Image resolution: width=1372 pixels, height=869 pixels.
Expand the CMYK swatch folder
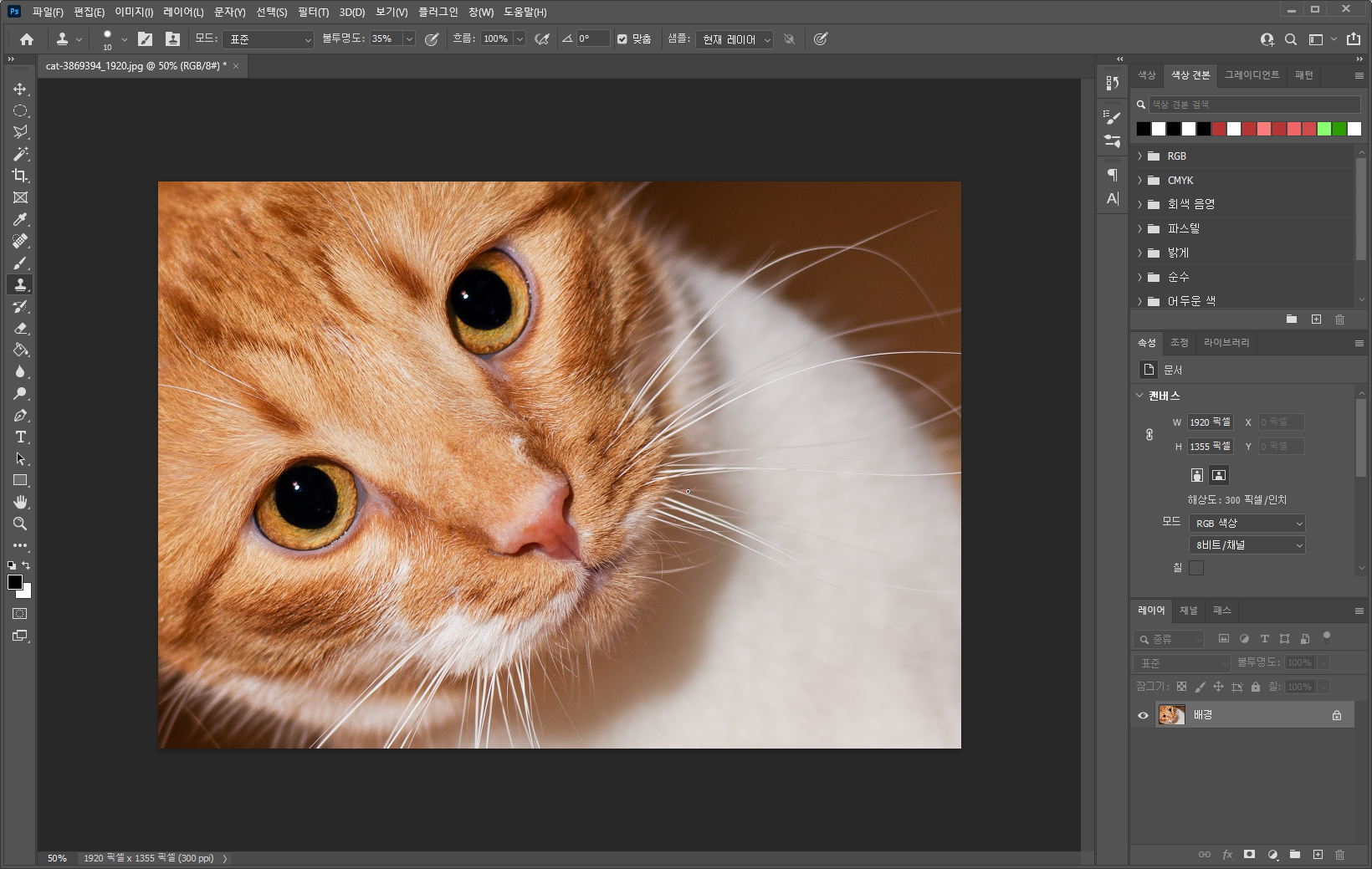pos(1139,181)
